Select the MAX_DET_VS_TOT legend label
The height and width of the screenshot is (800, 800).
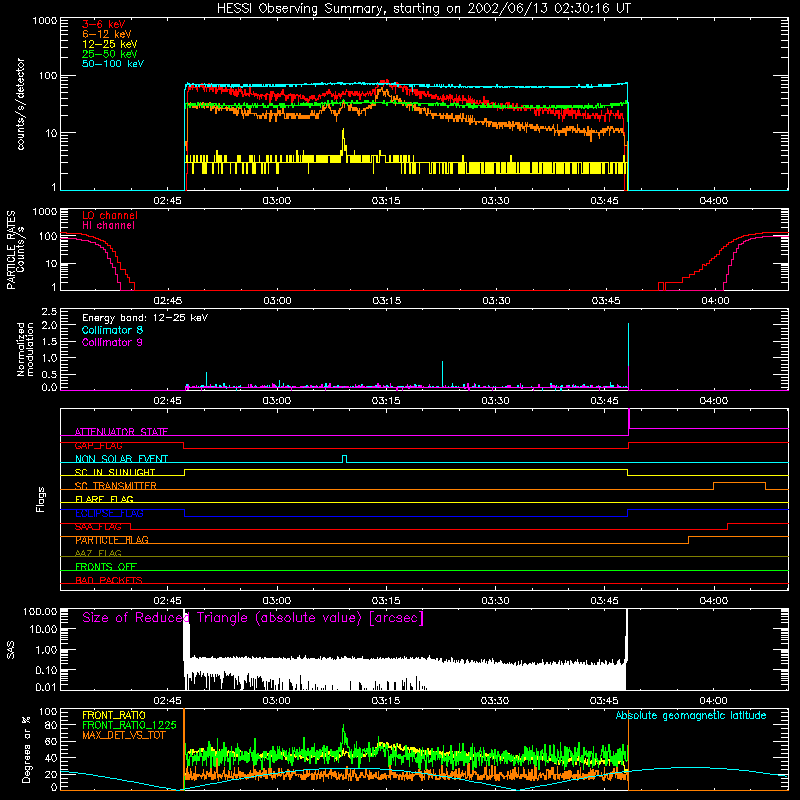click(123, 735)
